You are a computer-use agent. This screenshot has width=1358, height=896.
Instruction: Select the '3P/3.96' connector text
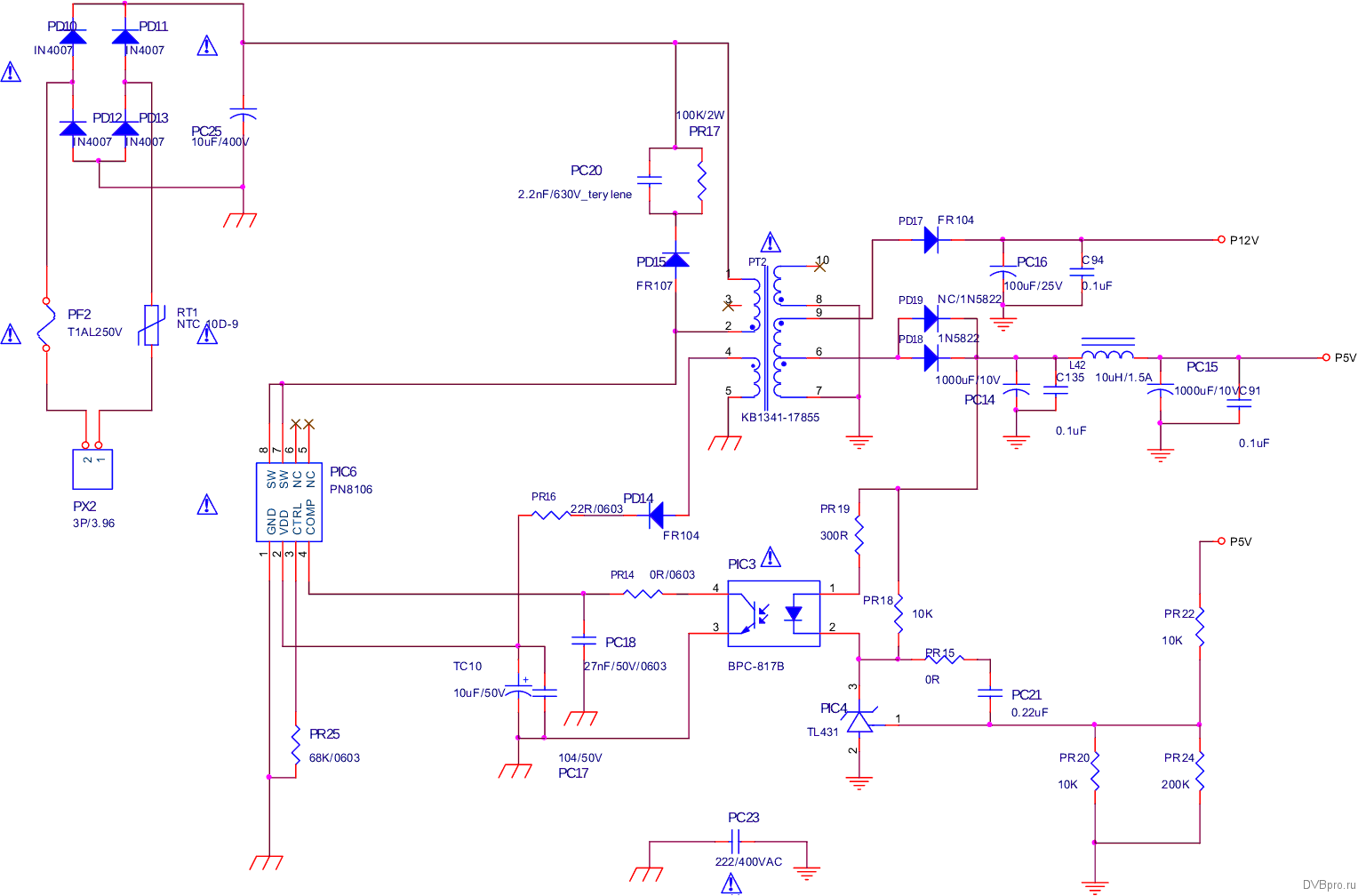(94, 524)
